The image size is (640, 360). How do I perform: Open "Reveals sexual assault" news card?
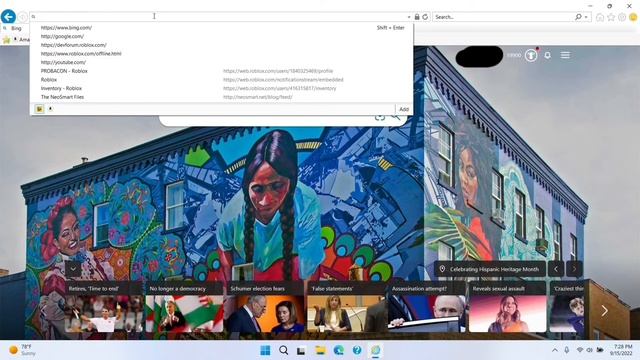[507, 307]
